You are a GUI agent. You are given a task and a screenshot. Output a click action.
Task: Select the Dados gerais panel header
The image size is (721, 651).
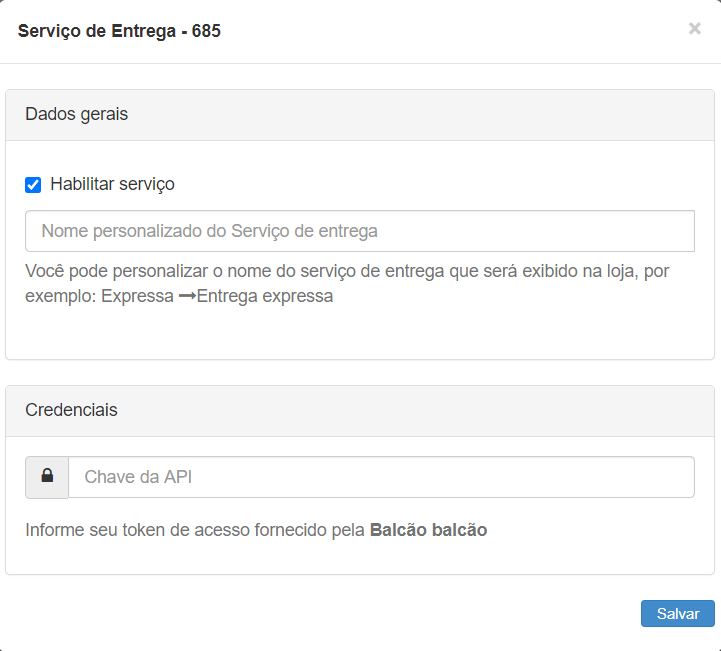pyautogui.click(x=360, y=115)
